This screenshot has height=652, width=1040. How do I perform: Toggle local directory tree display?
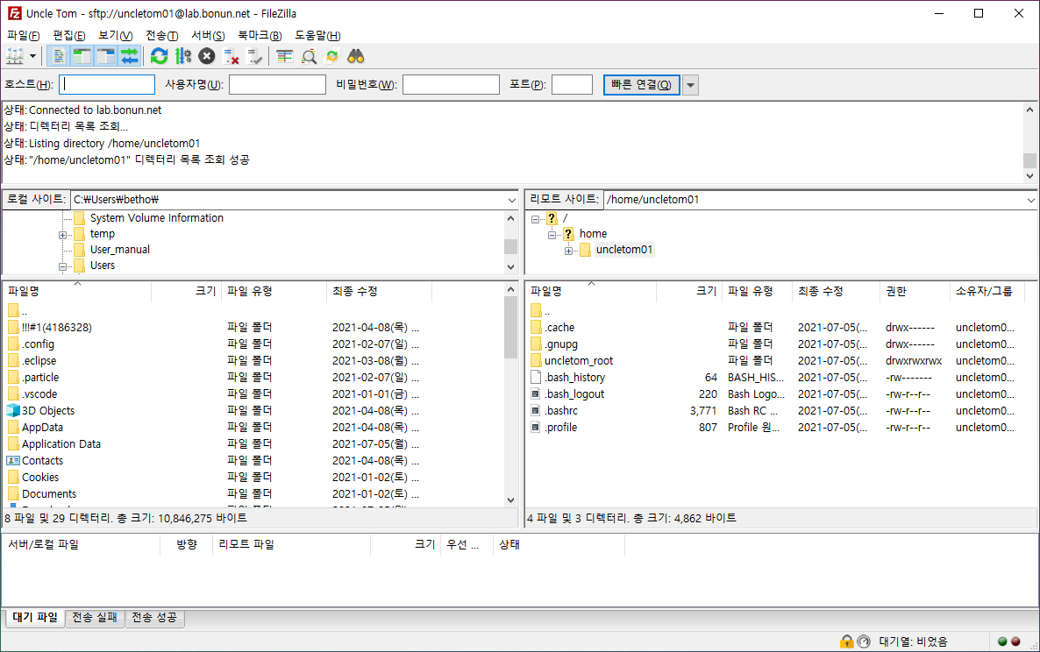82,56
